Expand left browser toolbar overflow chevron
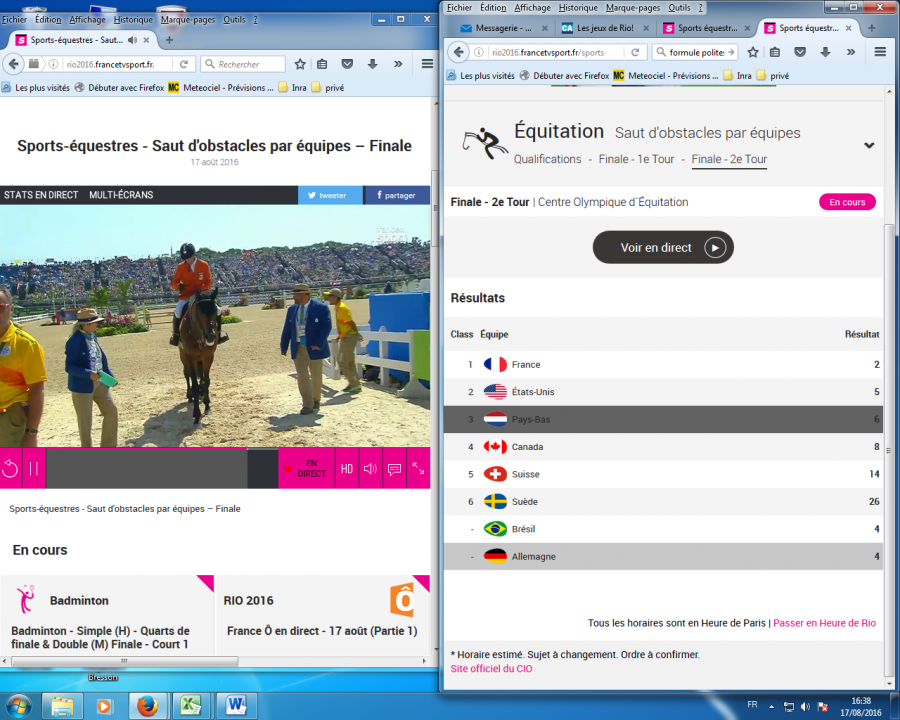Image resolution: width=900 pixels, height=720 pixels. (x=397, y=64)
